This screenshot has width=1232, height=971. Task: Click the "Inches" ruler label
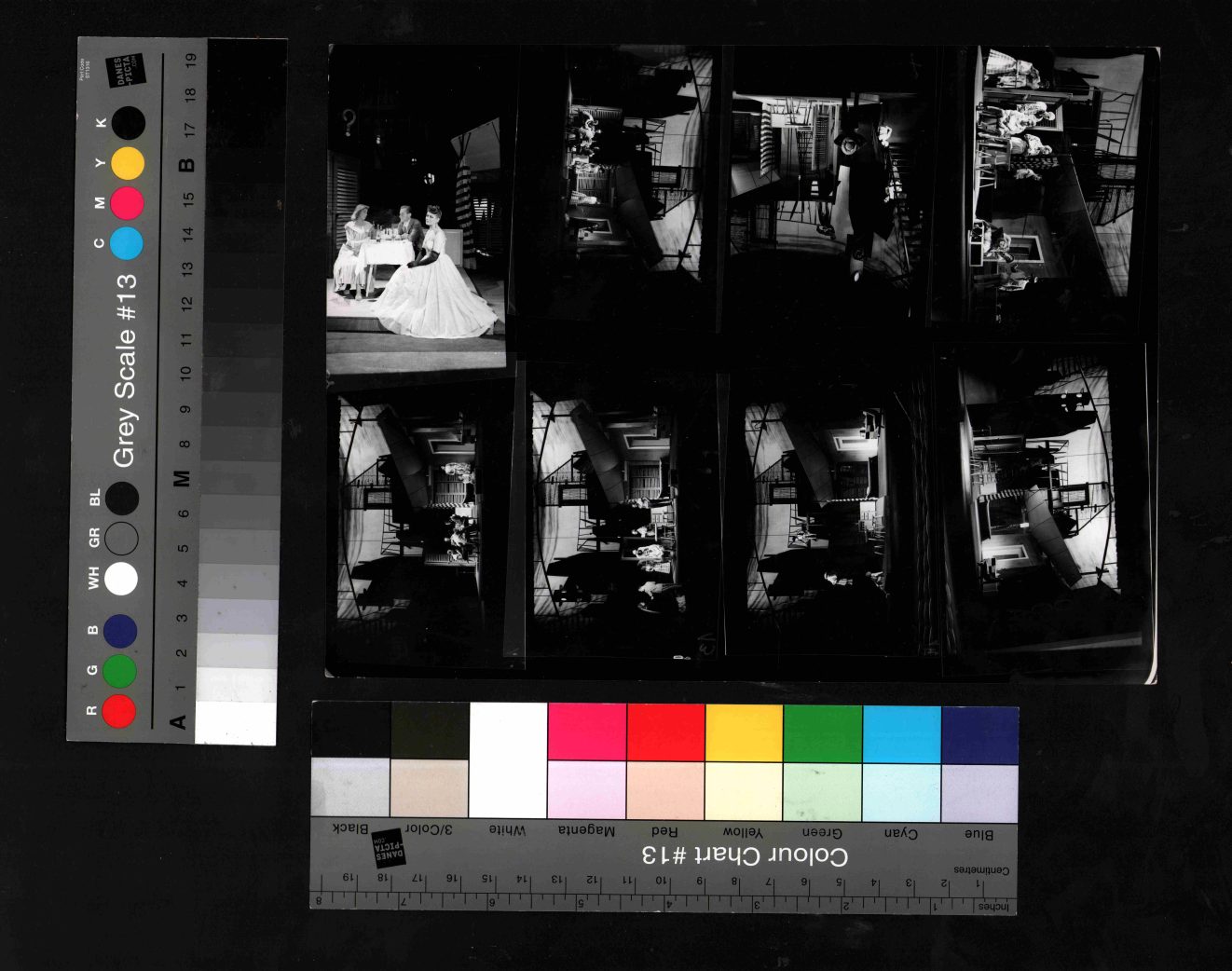pos(992,906)
